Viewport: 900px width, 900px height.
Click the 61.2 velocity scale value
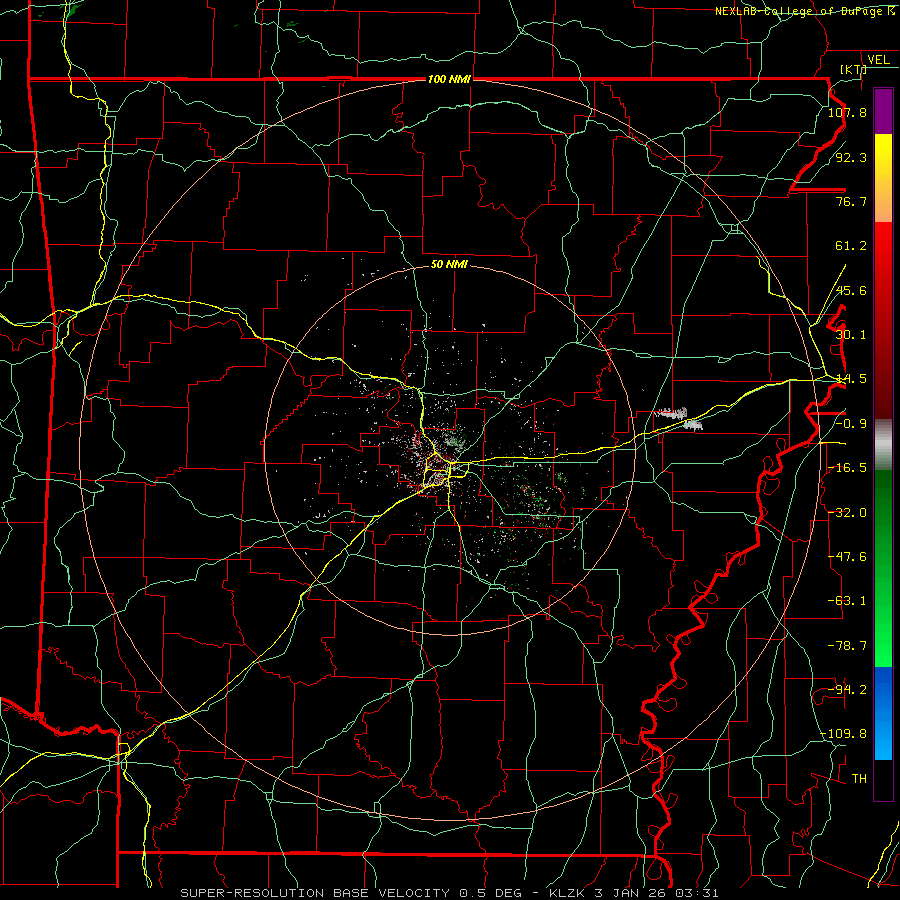(x=851, y=246)
